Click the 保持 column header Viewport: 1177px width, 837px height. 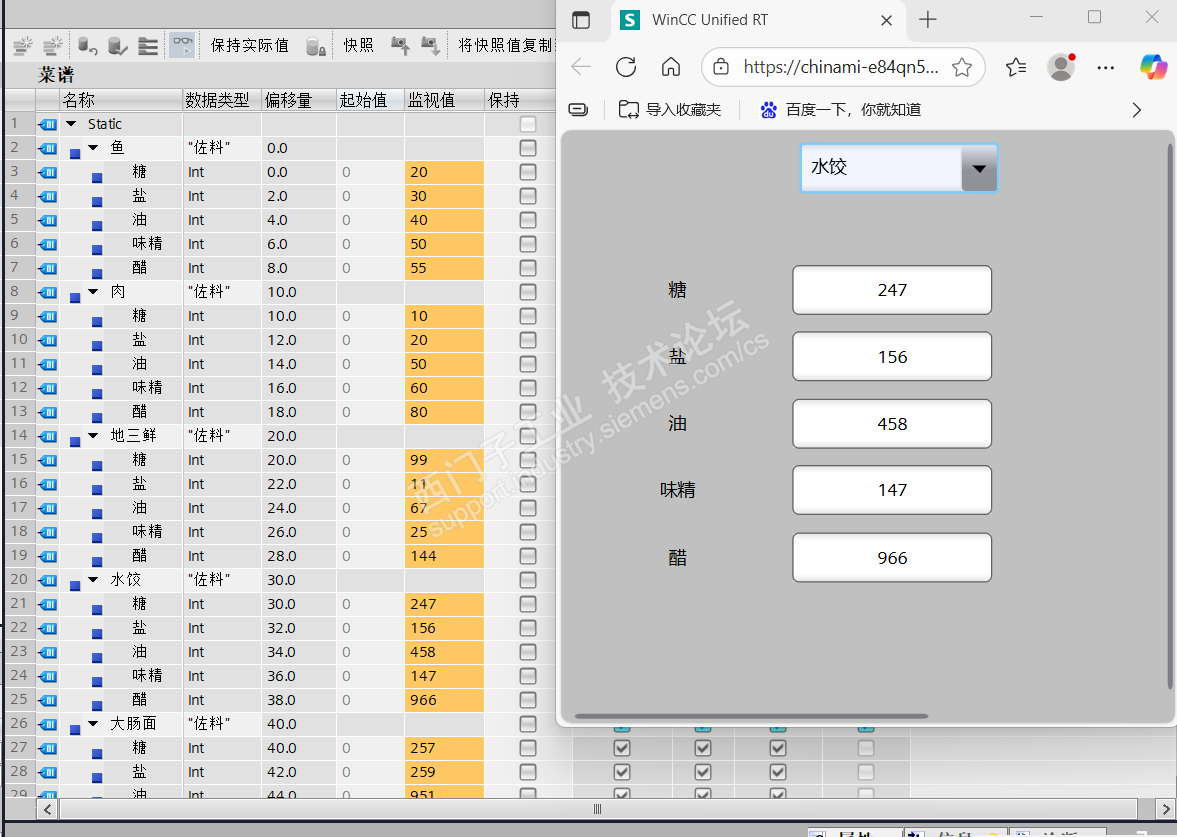[x=520, y=100]
